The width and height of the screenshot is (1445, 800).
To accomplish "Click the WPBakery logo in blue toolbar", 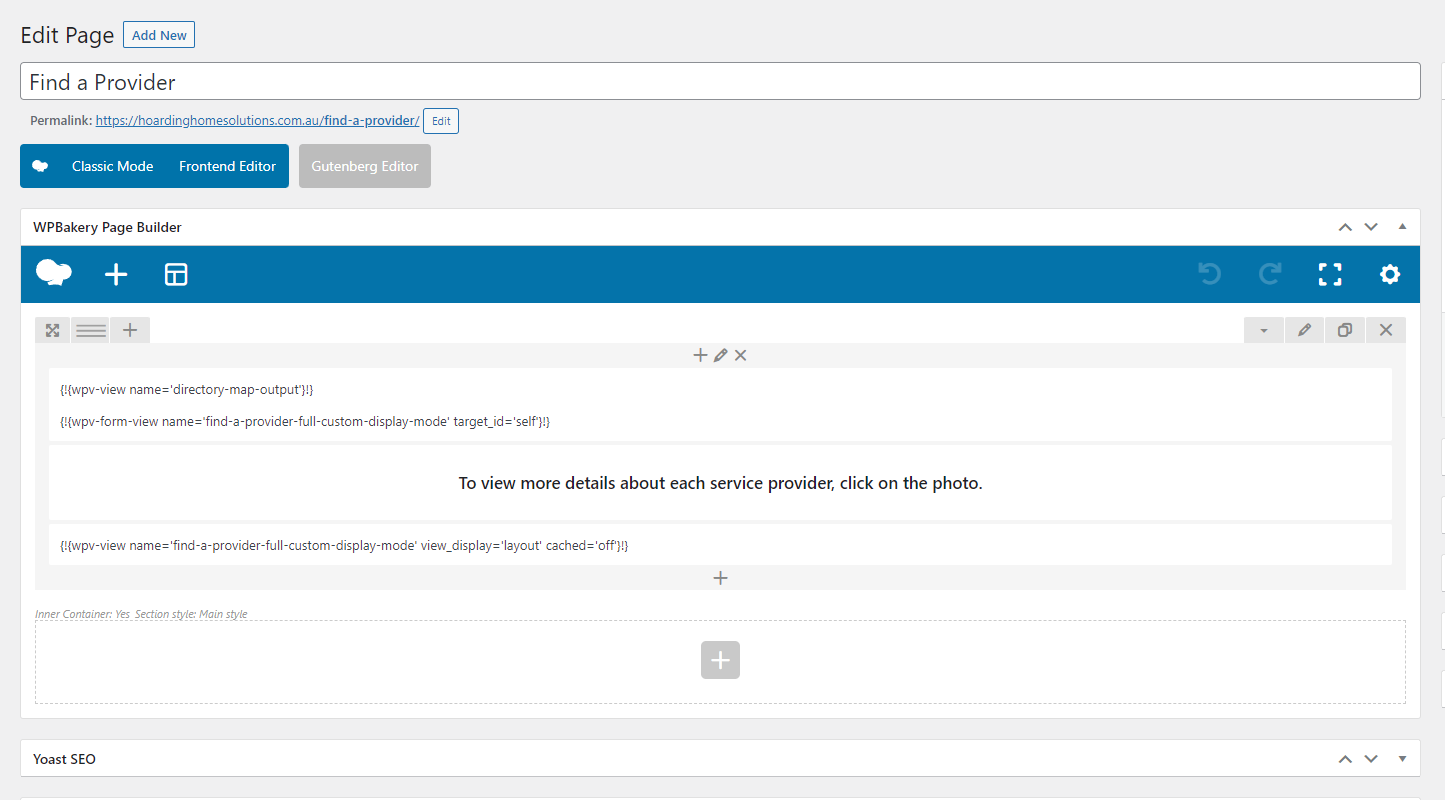I will 54,273.
